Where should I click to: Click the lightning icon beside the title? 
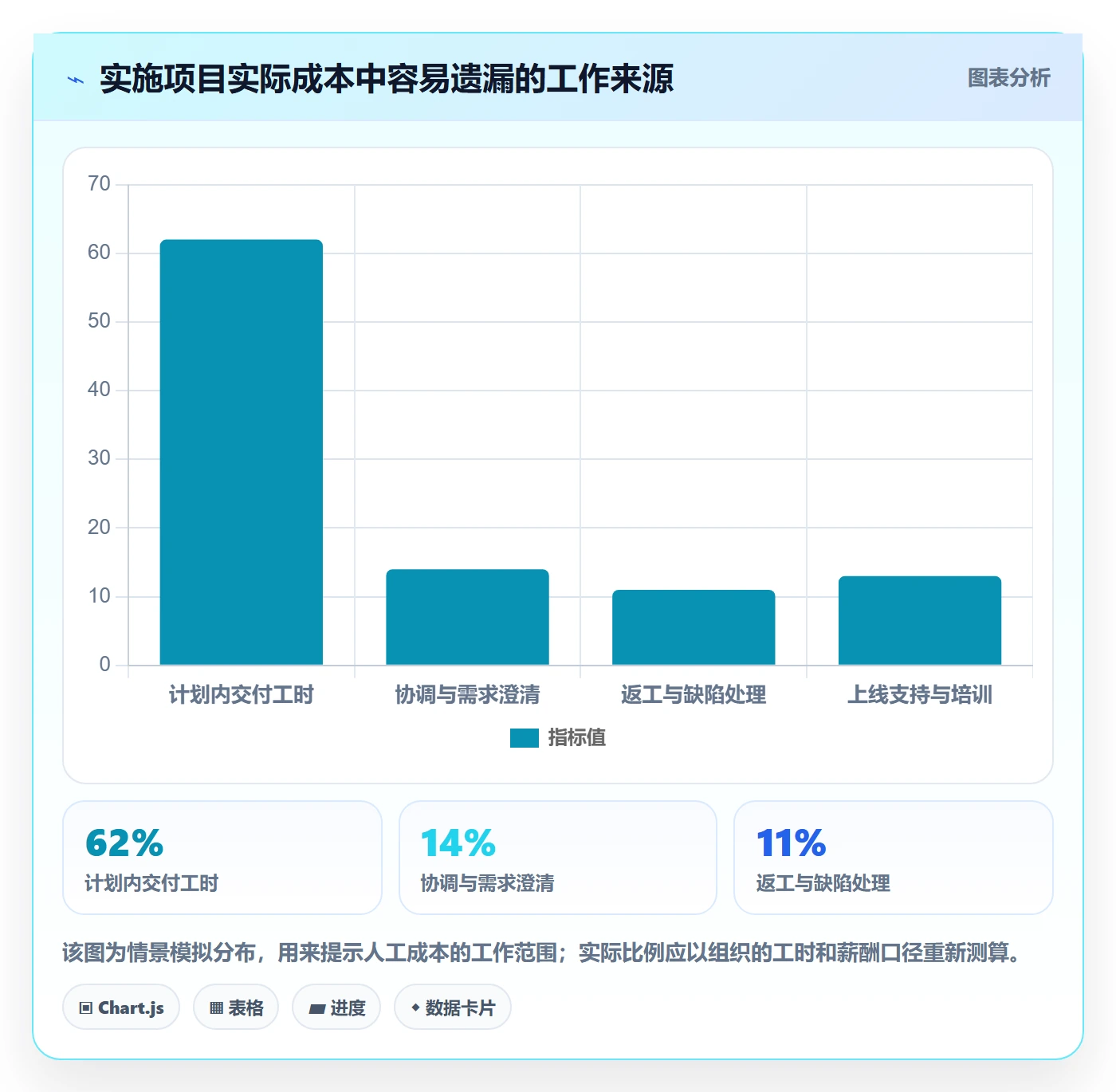pyautogui.click(x=76, y=80)
